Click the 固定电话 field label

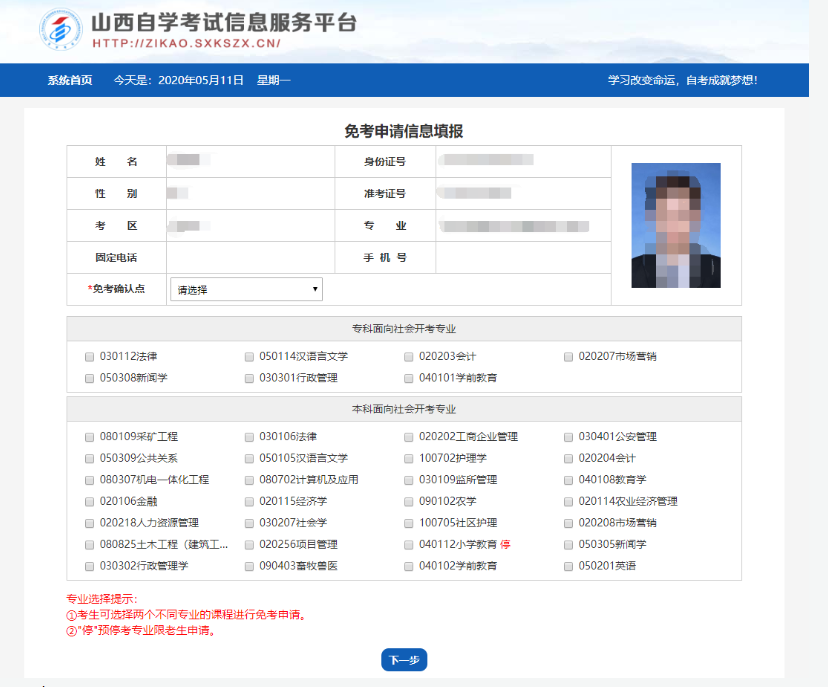tap(116, 258)
